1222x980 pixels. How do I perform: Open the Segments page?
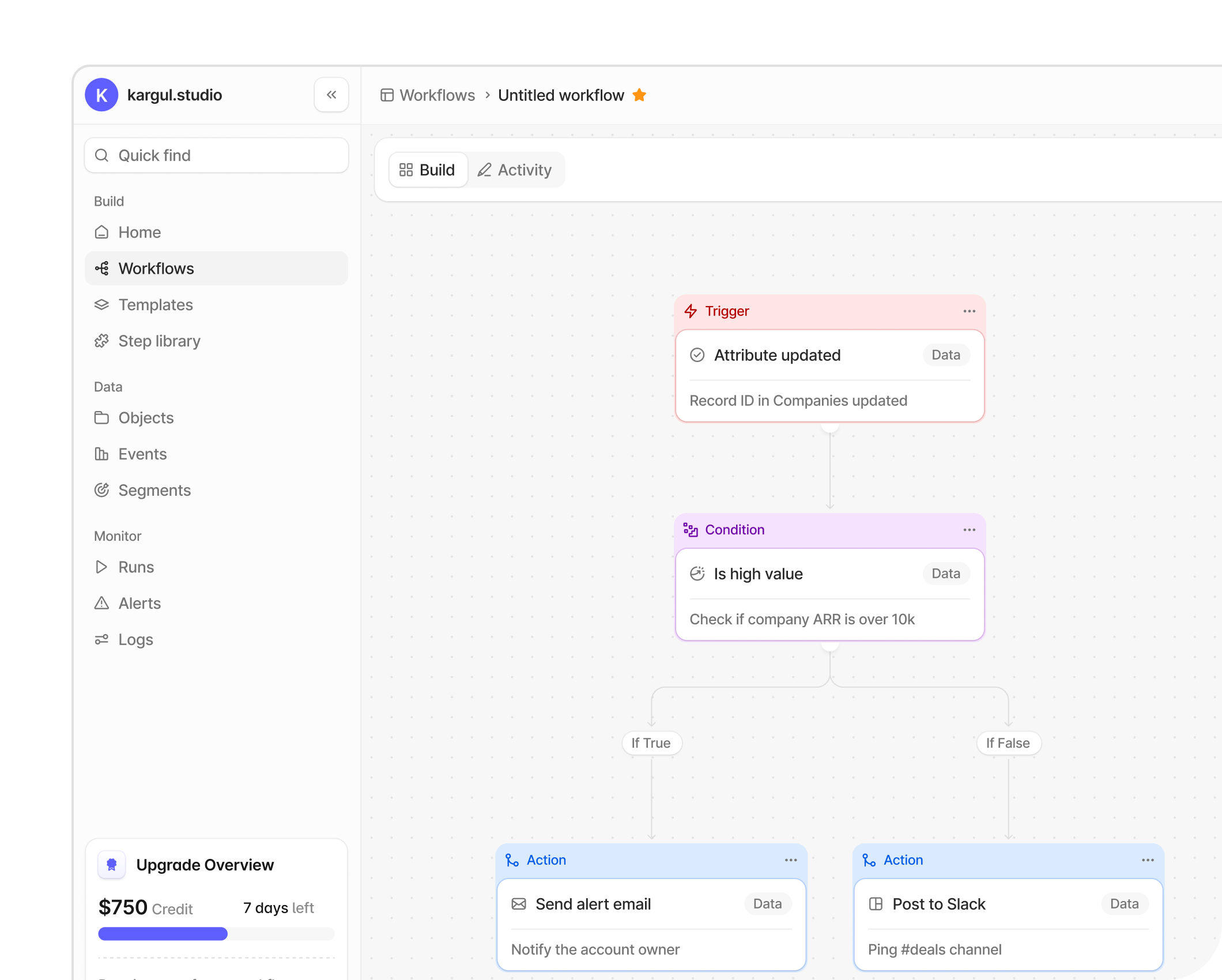pyautogui.click(x=154, y=491)
